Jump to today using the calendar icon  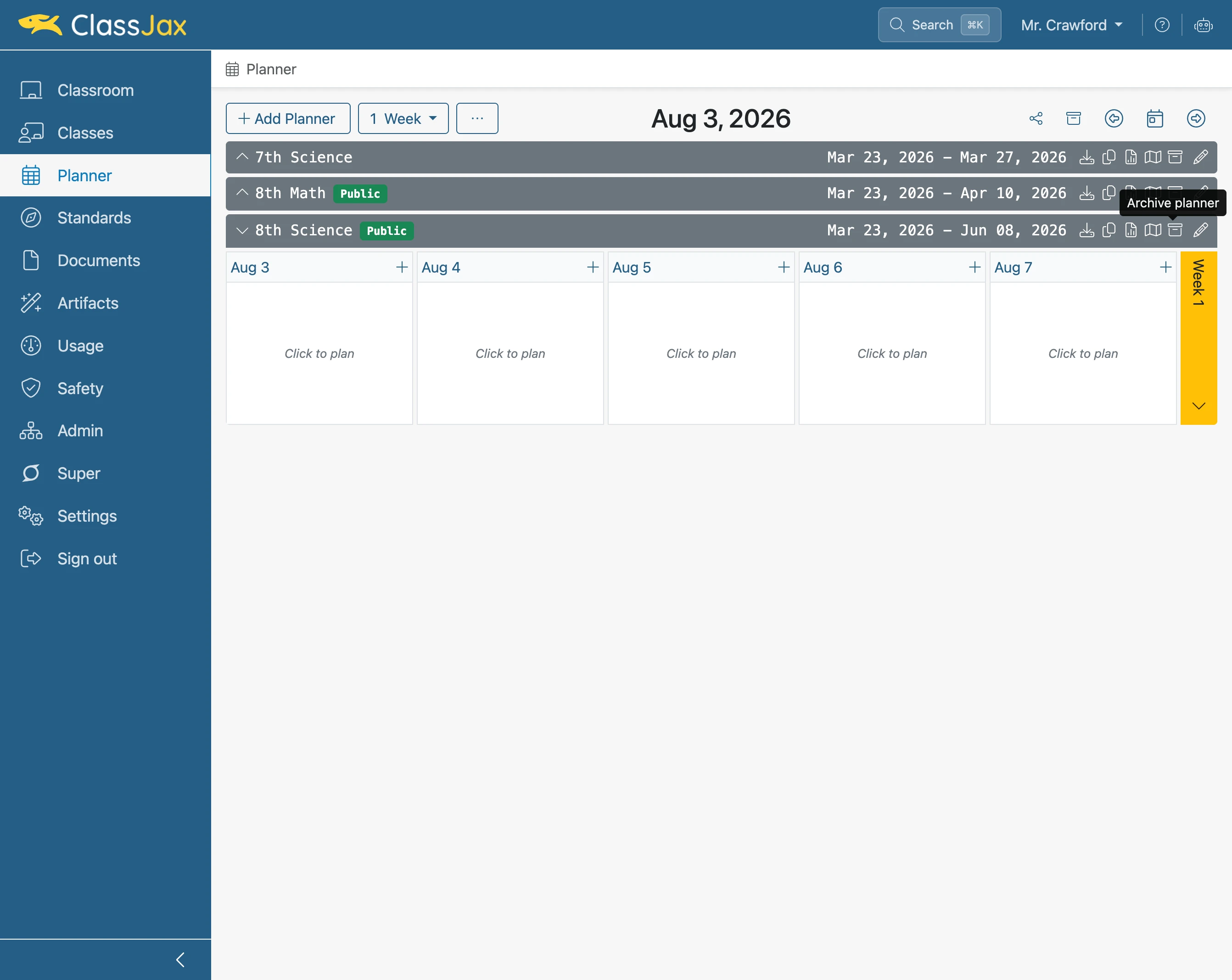click(x=1155, y=118)
